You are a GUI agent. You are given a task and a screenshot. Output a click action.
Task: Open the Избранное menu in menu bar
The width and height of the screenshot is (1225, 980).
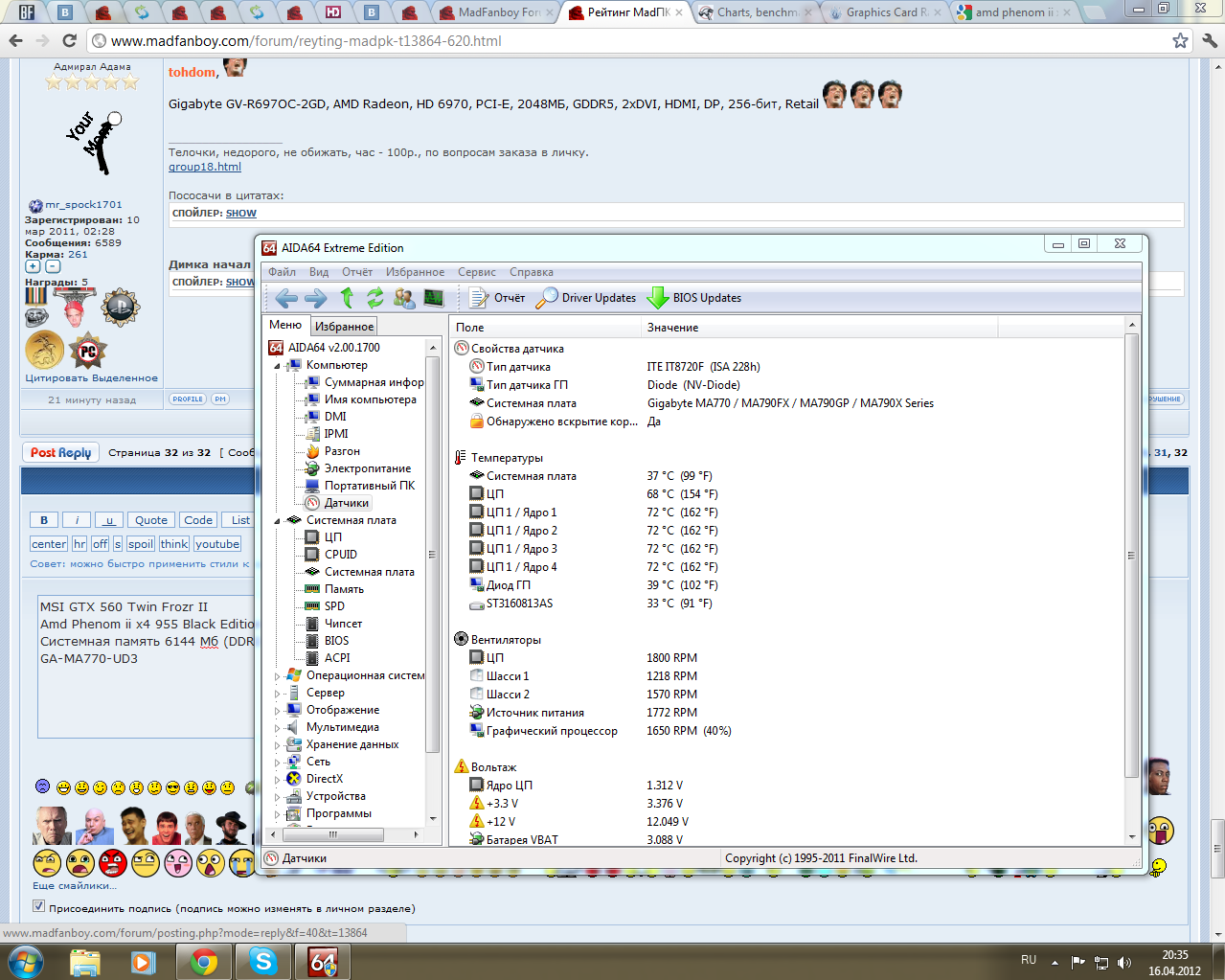point(416,272)
